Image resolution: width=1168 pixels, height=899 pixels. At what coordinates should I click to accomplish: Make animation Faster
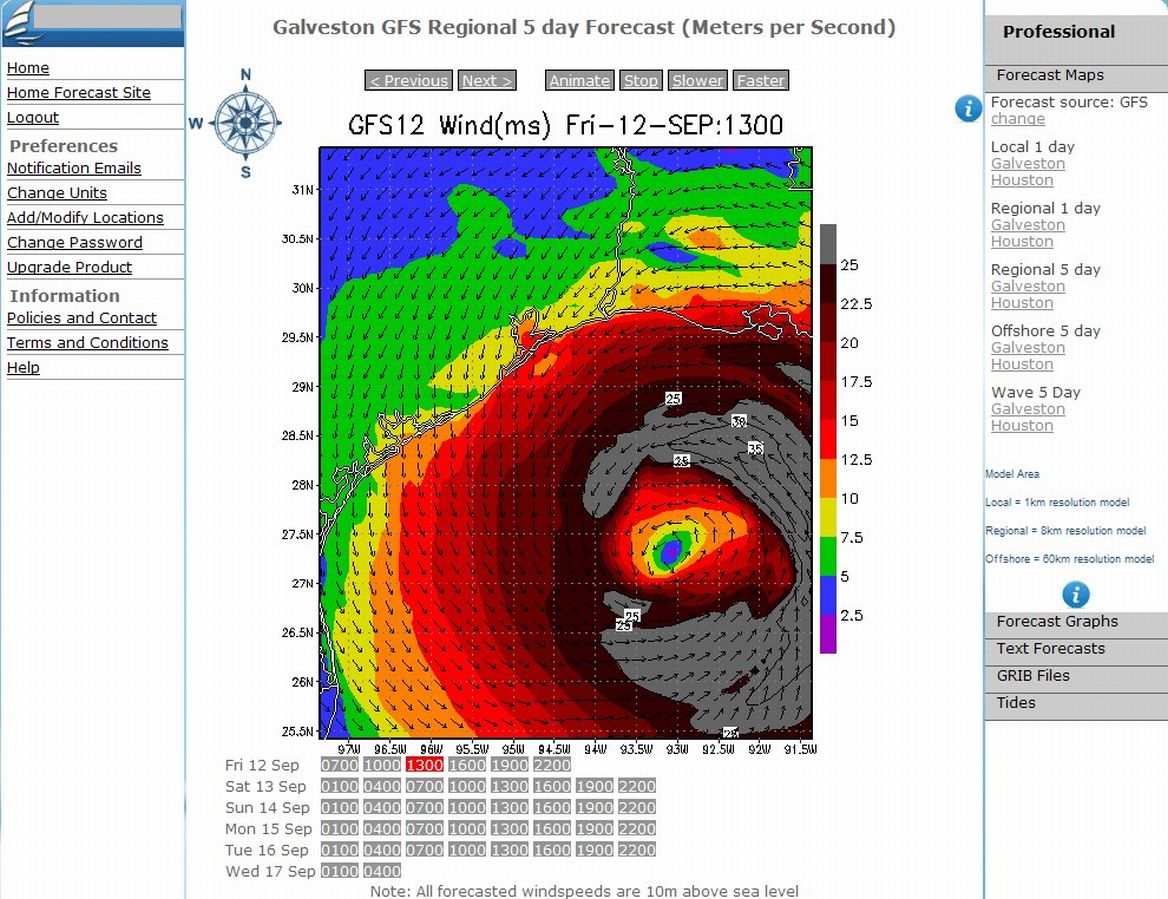click(x=761, y=80)
